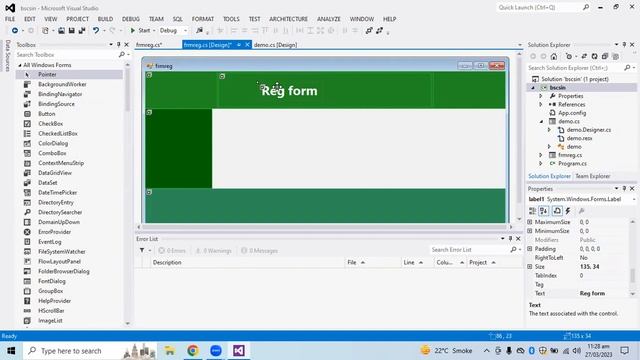Open the BUILD menu

coord(105,19)
